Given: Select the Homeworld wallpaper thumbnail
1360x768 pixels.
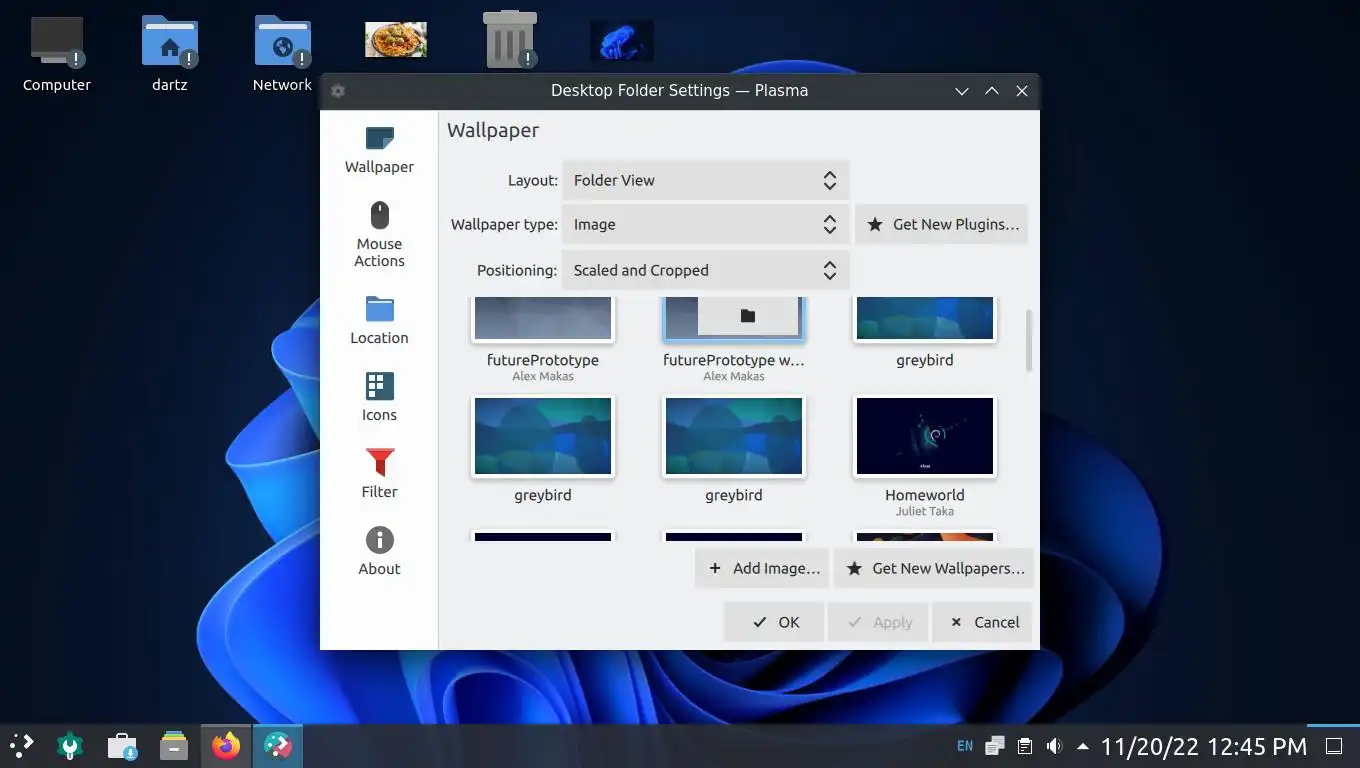Looking at the screenshot, I should 925,436.
